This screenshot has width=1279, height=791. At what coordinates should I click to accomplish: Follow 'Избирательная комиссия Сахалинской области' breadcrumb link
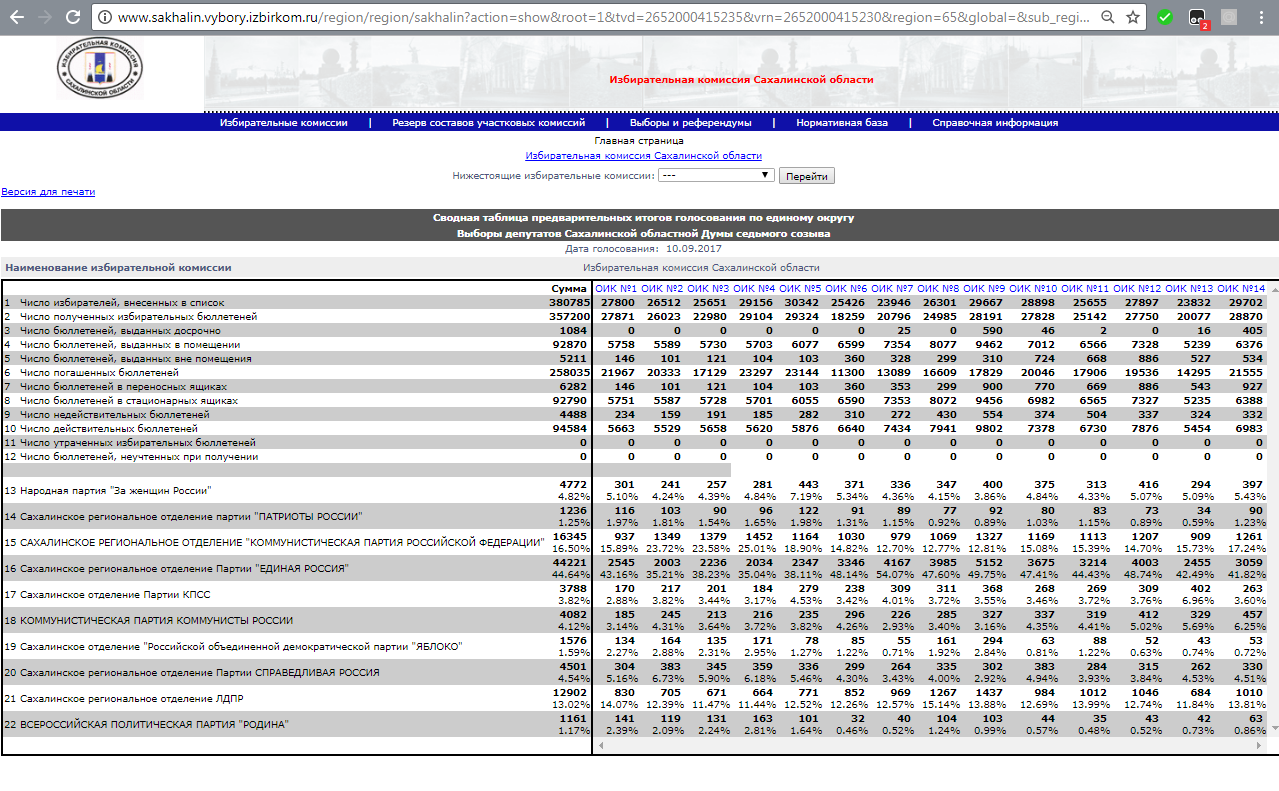coord(643,156)
